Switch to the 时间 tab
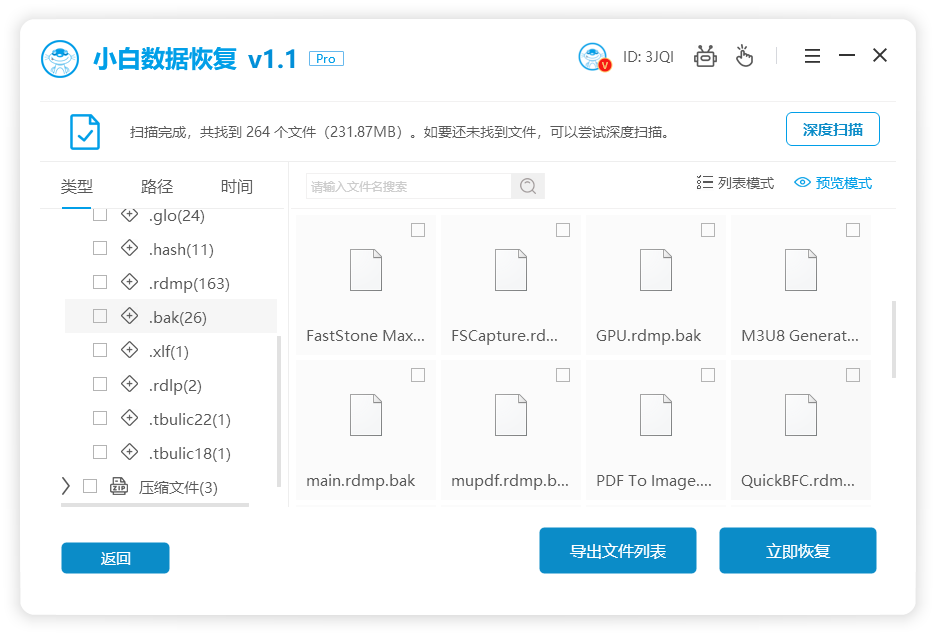Viewport: 936px width, 636px height. 237,186
